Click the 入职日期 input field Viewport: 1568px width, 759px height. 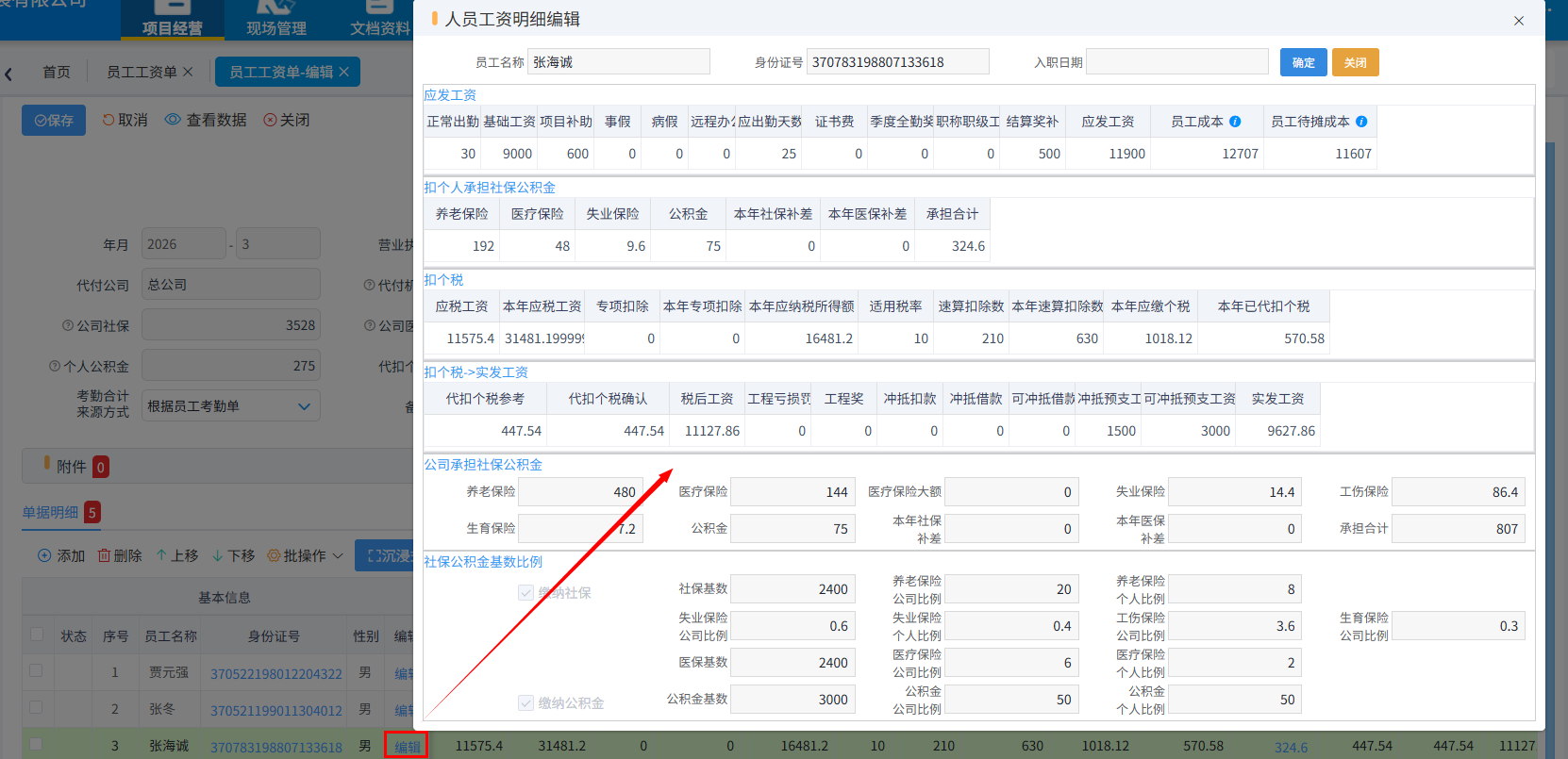[1177, 62]
